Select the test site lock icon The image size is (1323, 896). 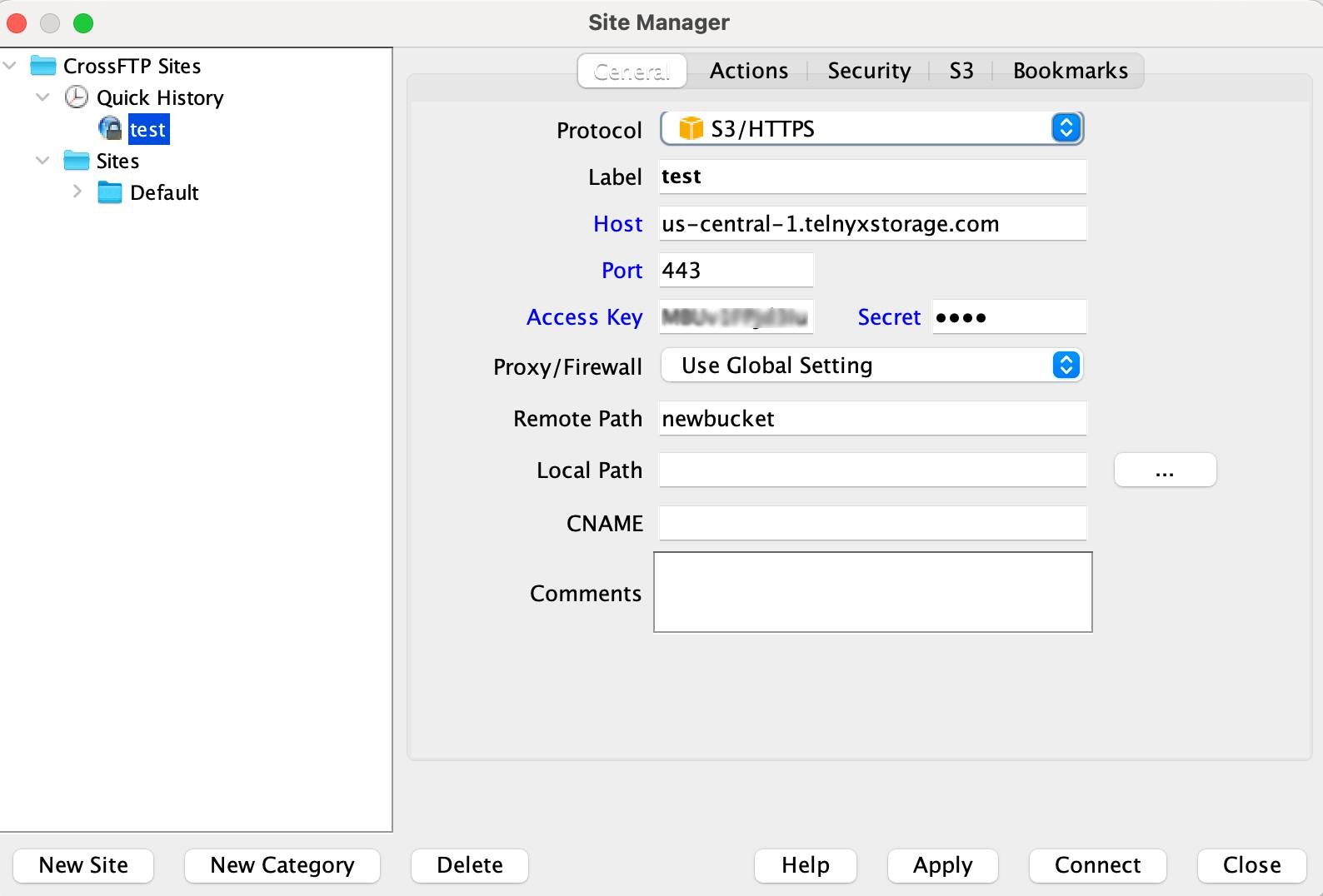(110, 129)
